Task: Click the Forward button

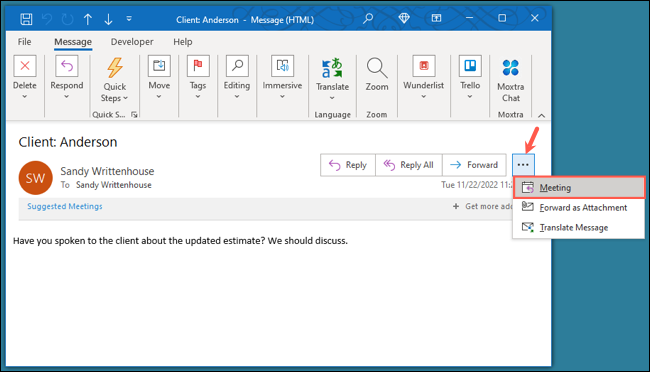Action: coord(474,165)
